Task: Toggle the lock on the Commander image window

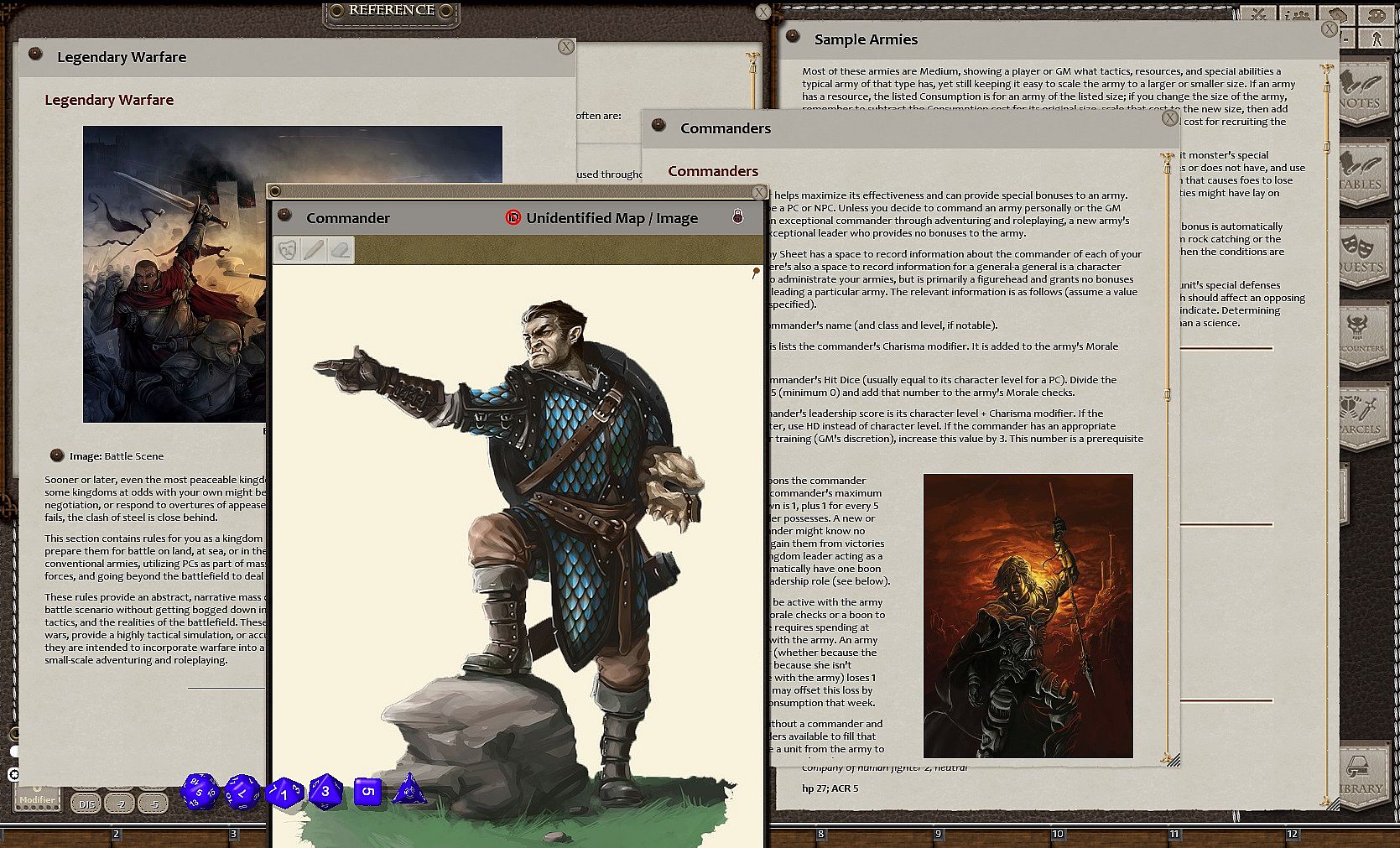Action: pos(737,216)
